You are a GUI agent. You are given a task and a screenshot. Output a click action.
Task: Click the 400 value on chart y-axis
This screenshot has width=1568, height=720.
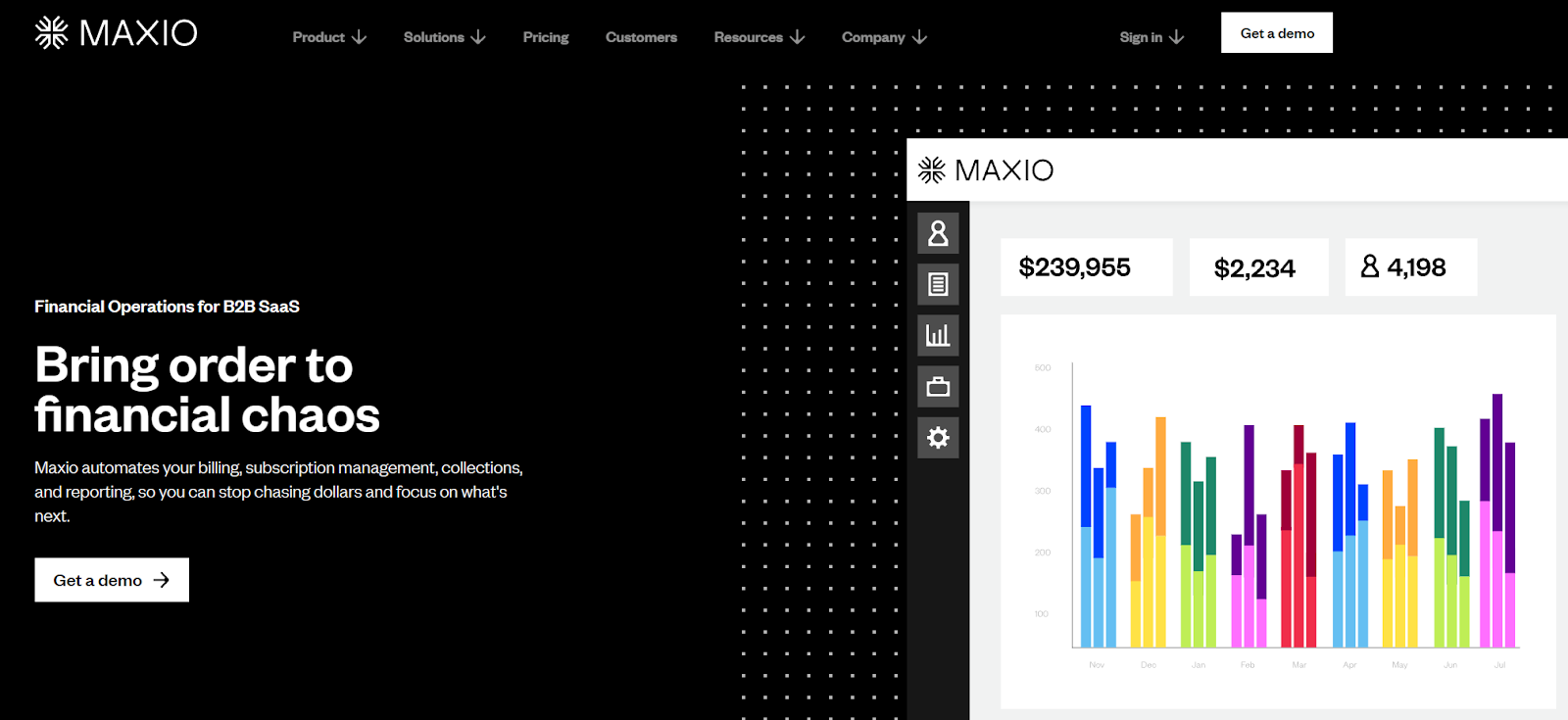tap(1043, 429)
